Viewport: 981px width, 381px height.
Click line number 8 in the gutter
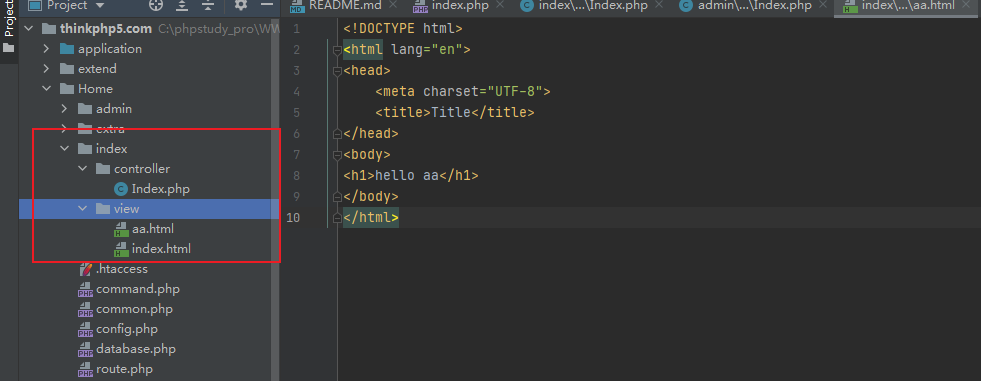click(296, 176)
